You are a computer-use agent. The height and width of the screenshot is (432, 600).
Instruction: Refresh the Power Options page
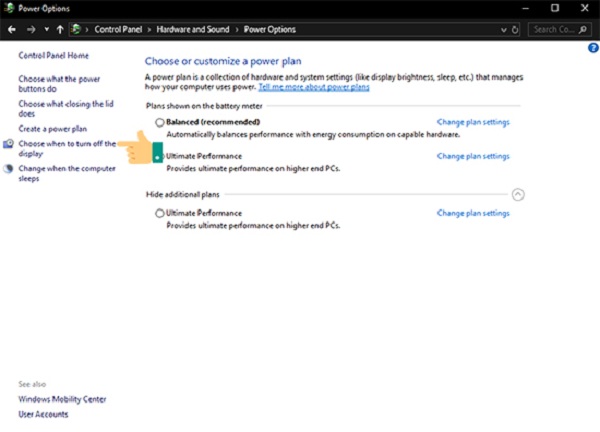(515, 29)
